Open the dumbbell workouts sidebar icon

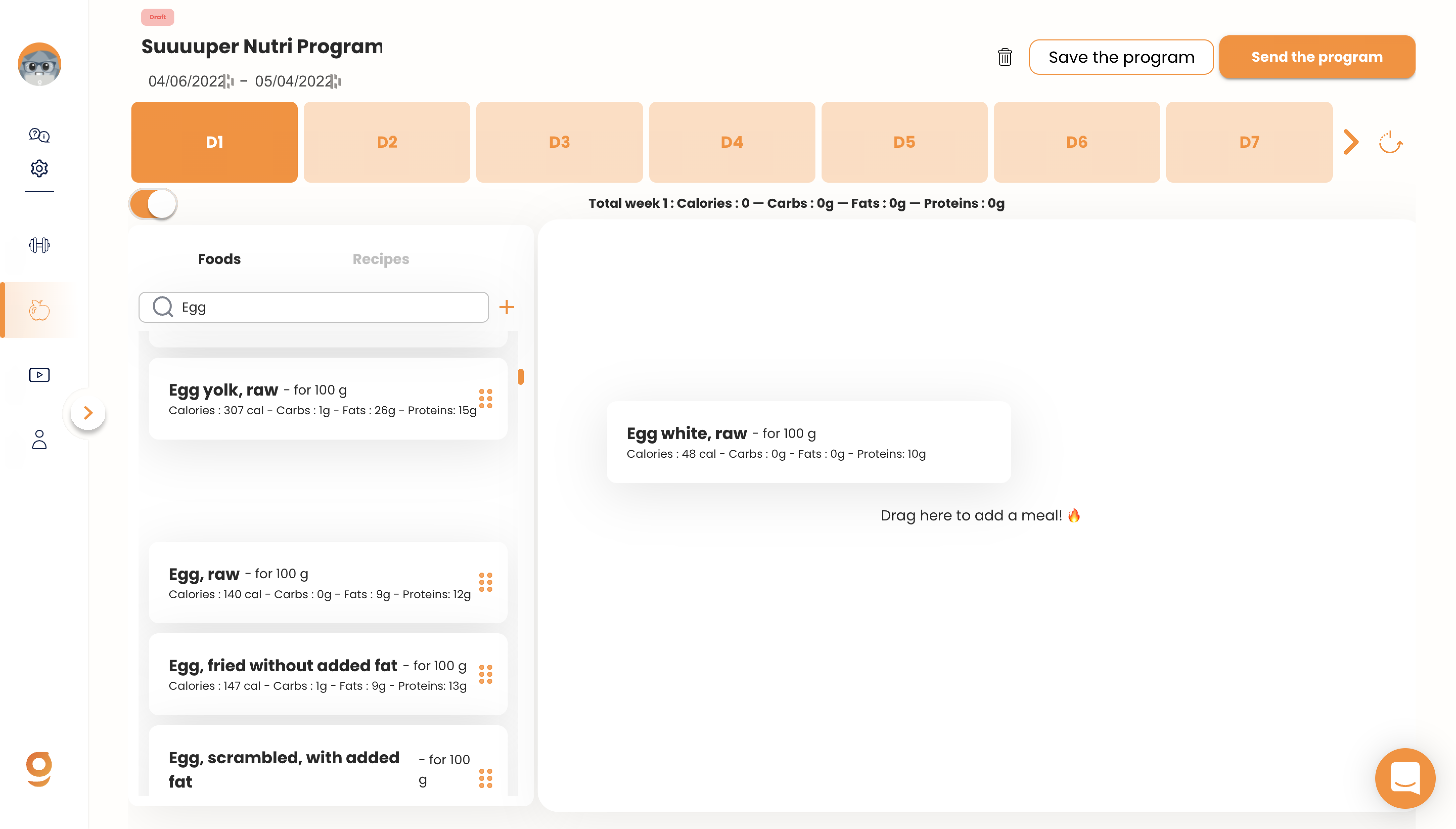[x=39, y=245]
